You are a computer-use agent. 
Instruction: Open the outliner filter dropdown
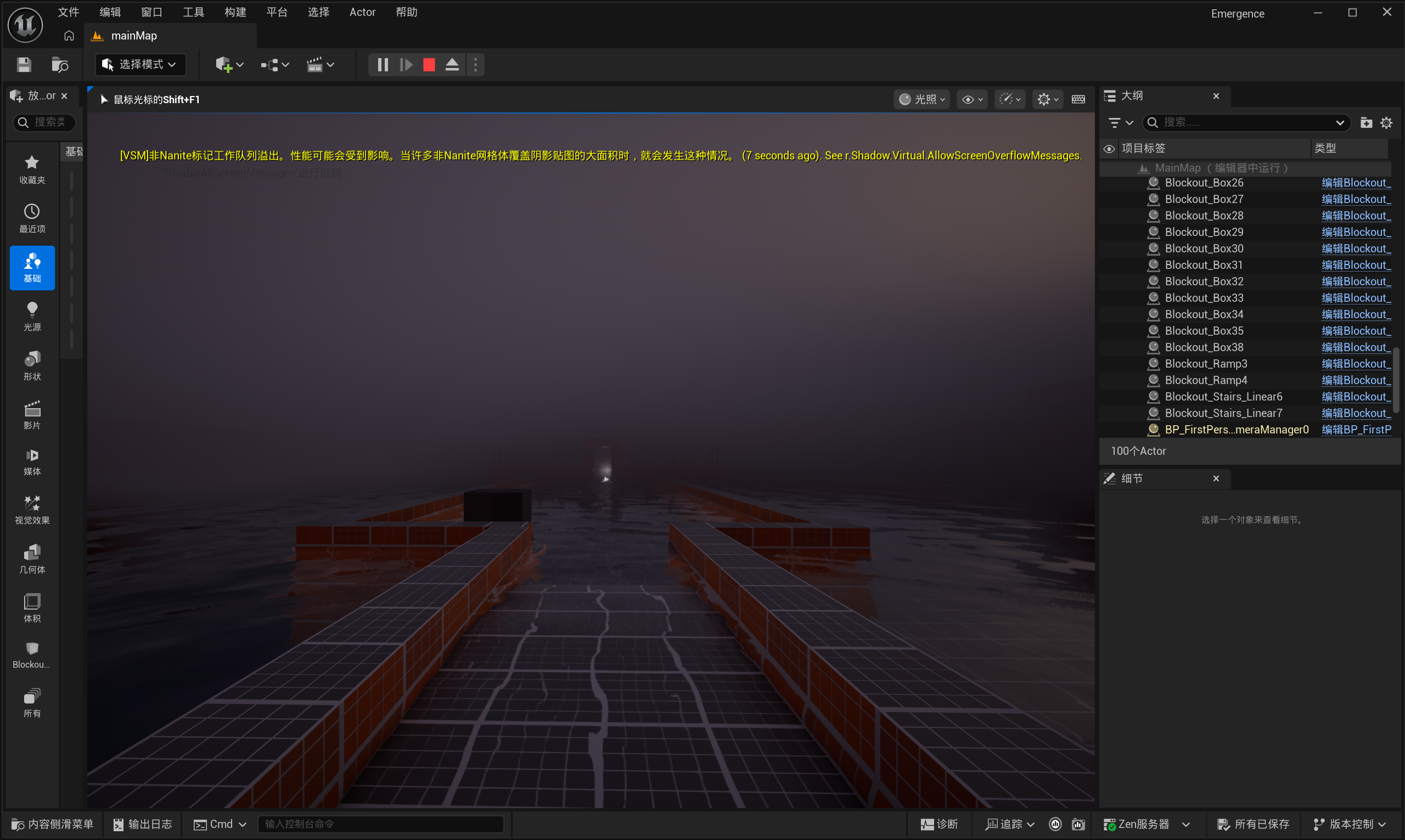(x=1120, y=122)
